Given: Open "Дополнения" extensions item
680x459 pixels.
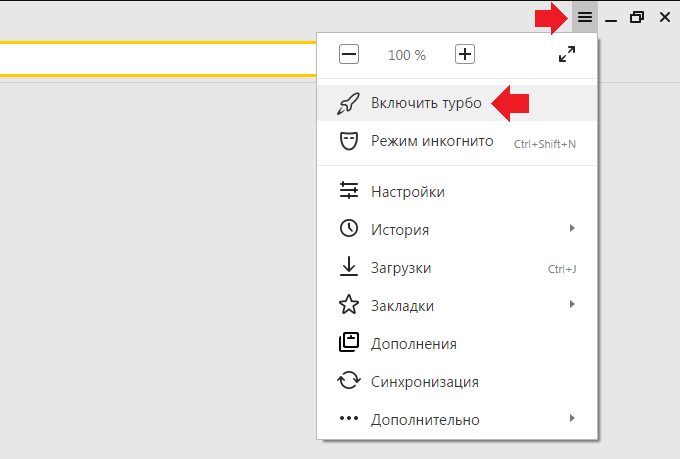Looking at the screenshot, I should pos(413,344).
